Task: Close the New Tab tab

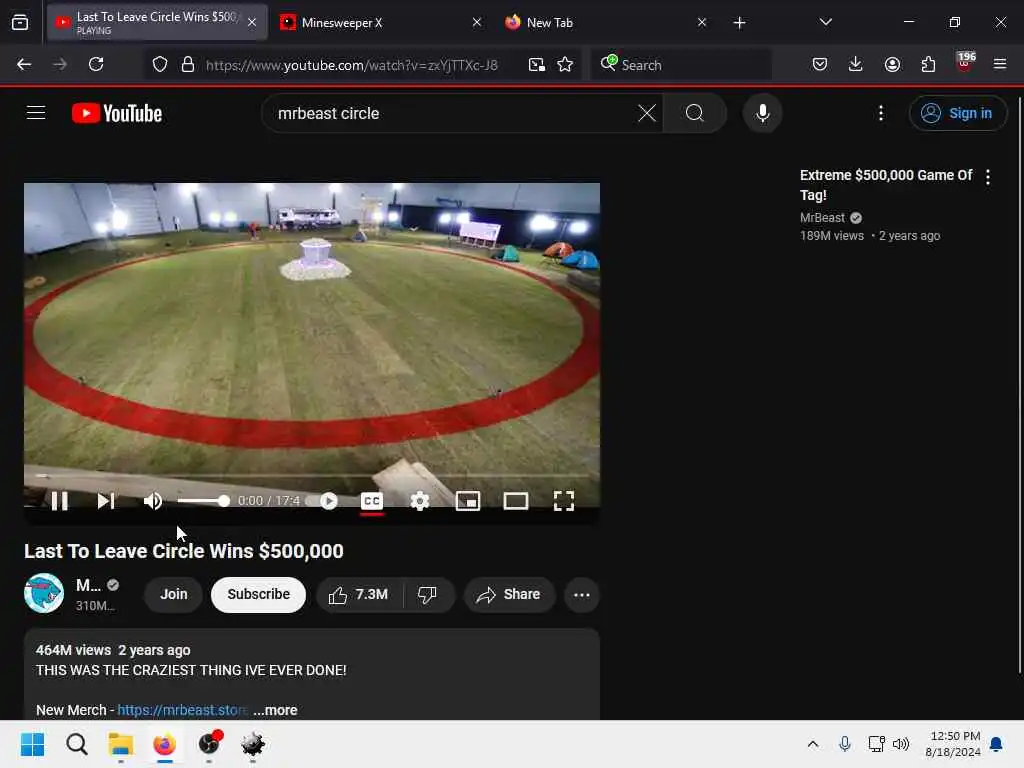Action: pyautogui.click(x=702, y=23)
